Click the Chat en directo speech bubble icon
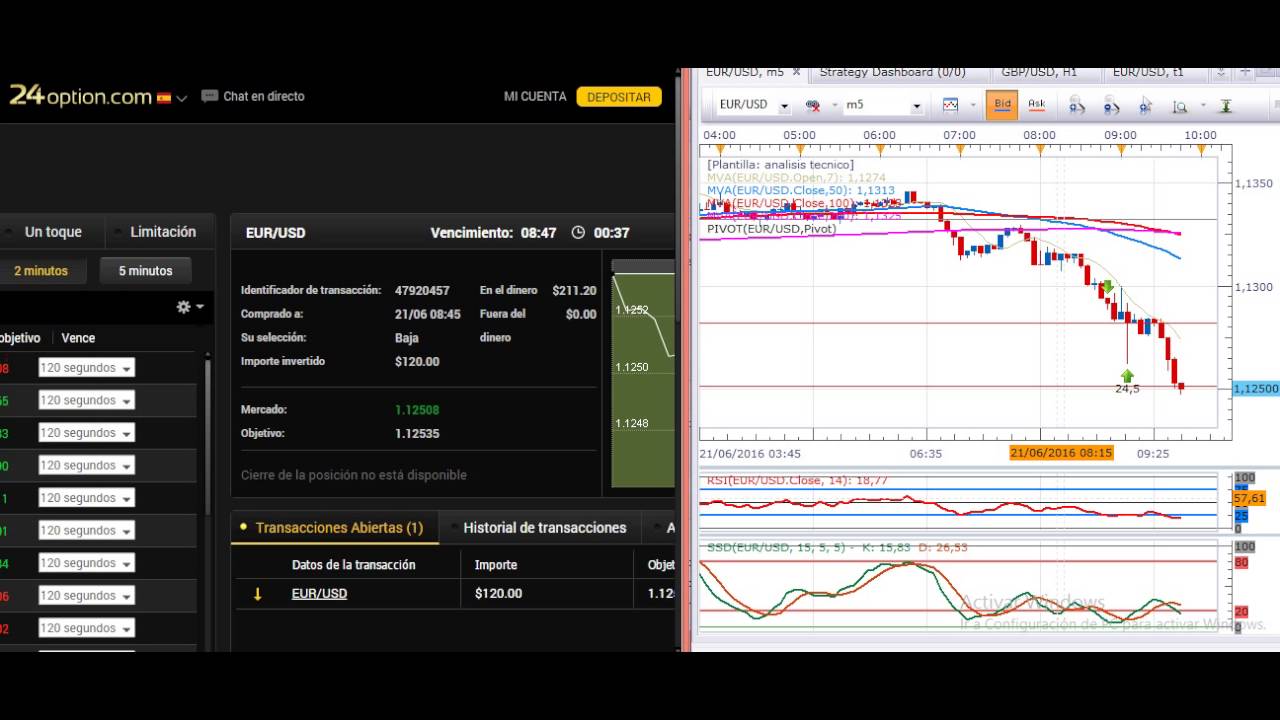Viewport: 1280px width, 720px height. coord(209,97)
